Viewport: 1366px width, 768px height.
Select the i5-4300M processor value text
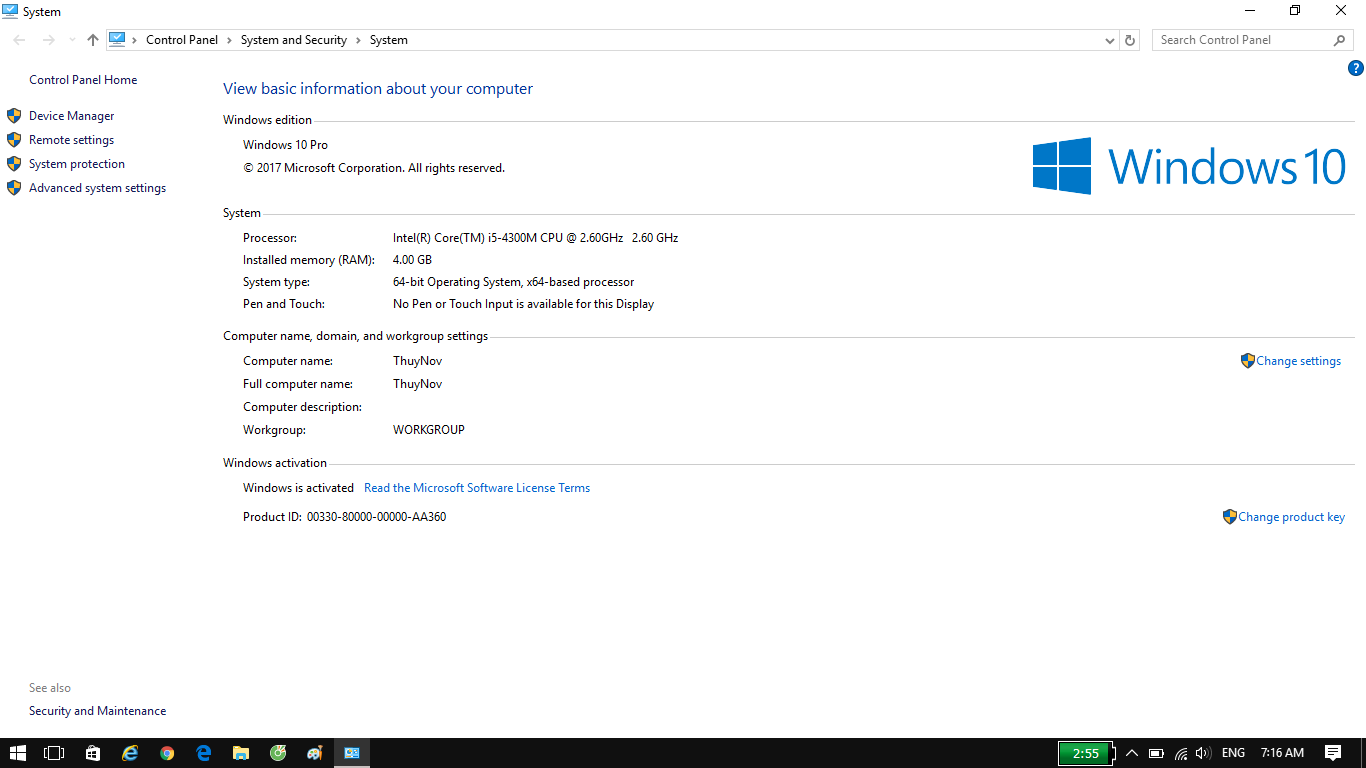click(x=535, y=238)
